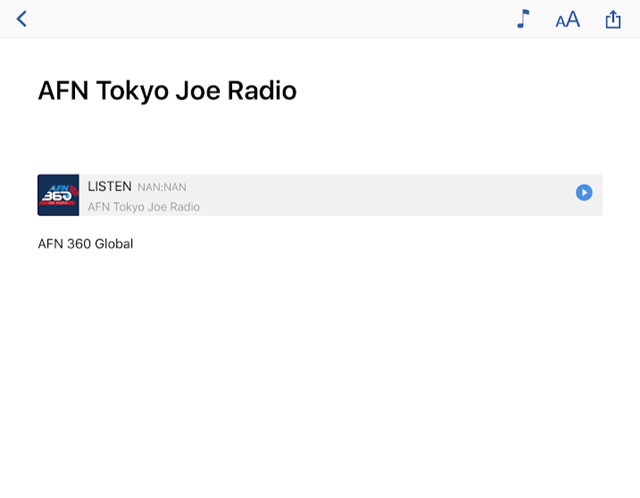Tap the AFN 360 station logo thumbnail
Viewport: 640px width, 498px height.
click(x=58, y=195)
